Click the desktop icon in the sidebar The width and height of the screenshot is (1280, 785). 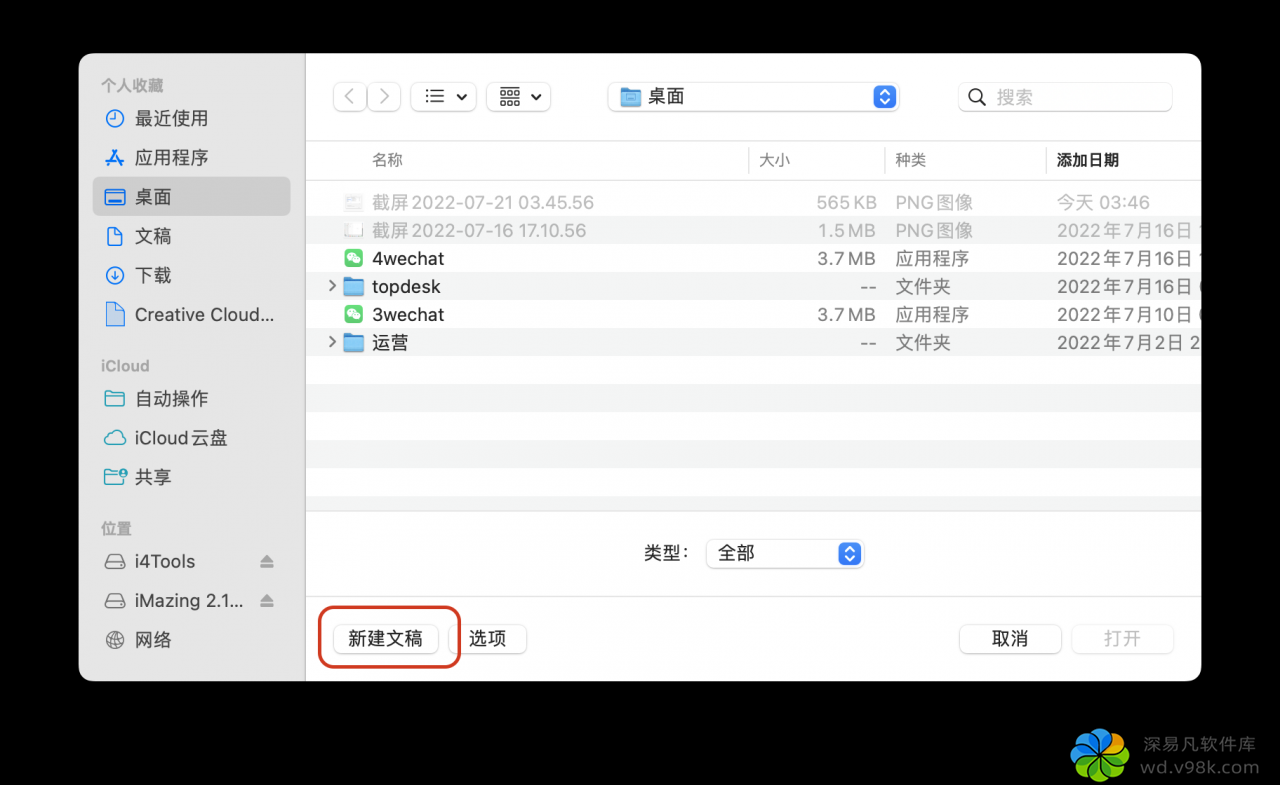click(115, 197)
